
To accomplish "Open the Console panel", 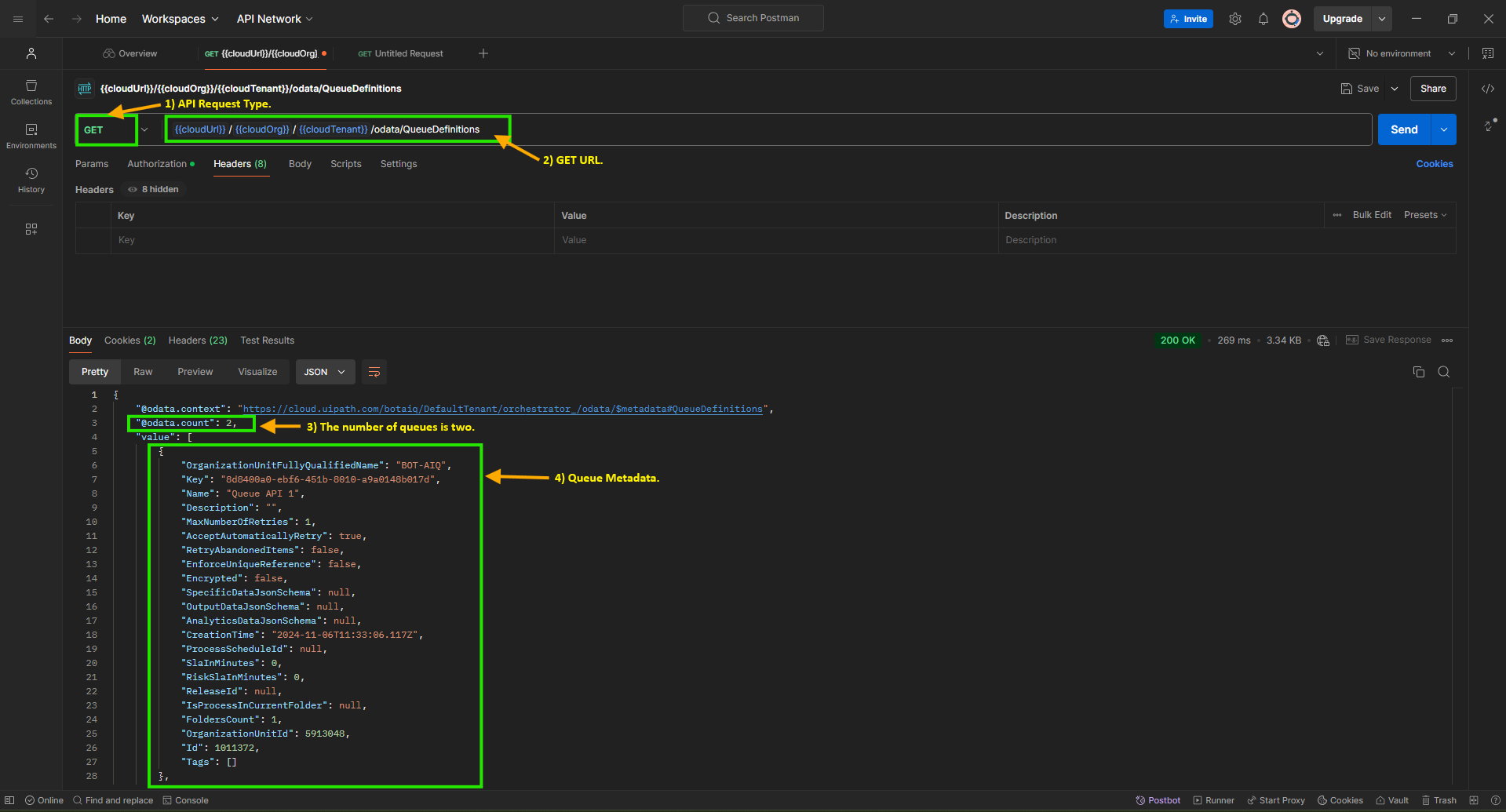I will coord(186,800).
